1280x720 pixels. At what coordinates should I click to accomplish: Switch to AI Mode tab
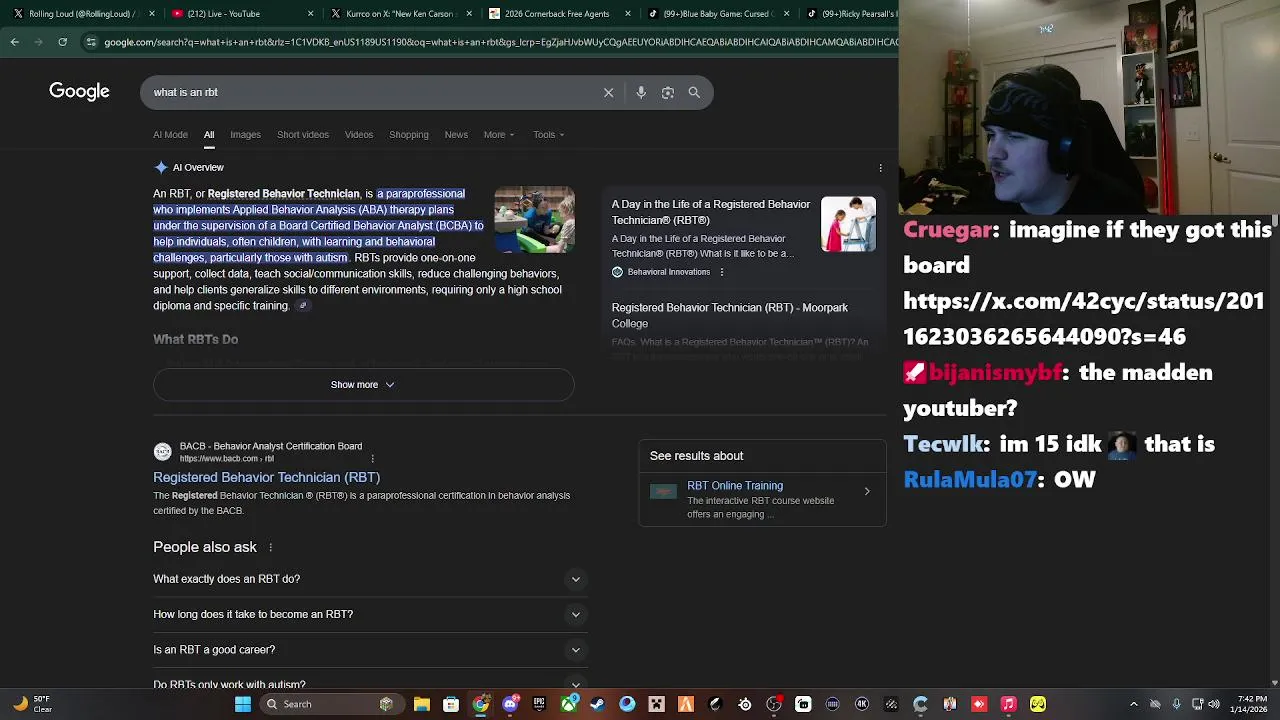[170, 134]
